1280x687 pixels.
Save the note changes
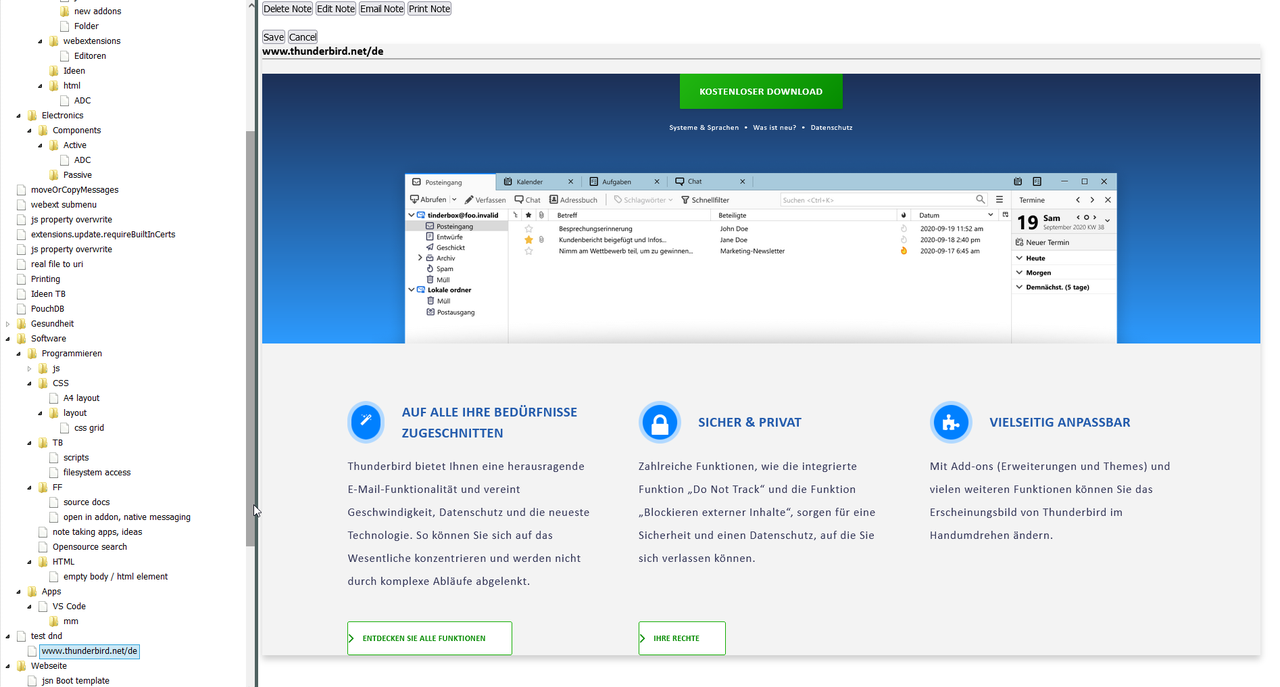pyautogui.click(x=274, y=37)
